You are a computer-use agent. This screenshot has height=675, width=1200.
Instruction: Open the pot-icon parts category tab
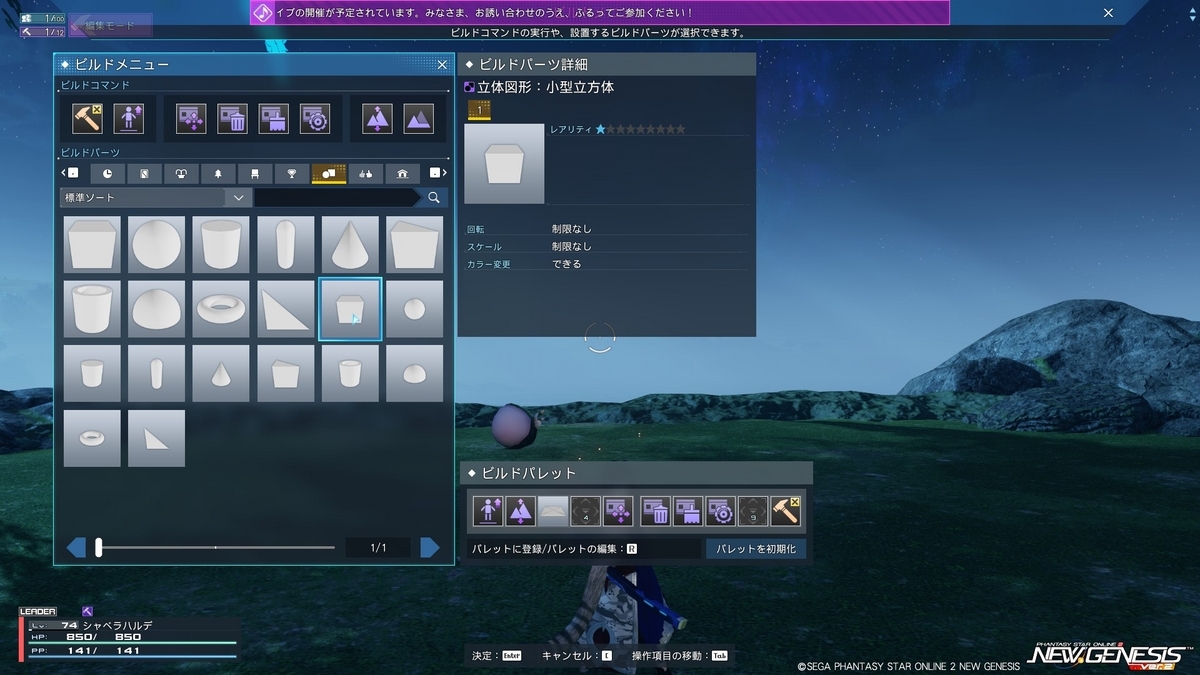[x=181, y=173]
